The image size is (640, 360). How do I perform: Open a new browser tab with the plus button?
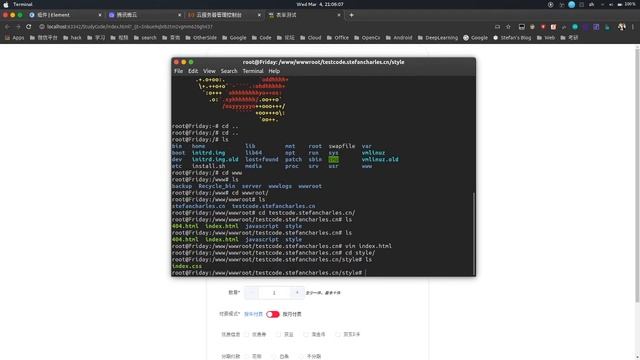tap(351, 15)
